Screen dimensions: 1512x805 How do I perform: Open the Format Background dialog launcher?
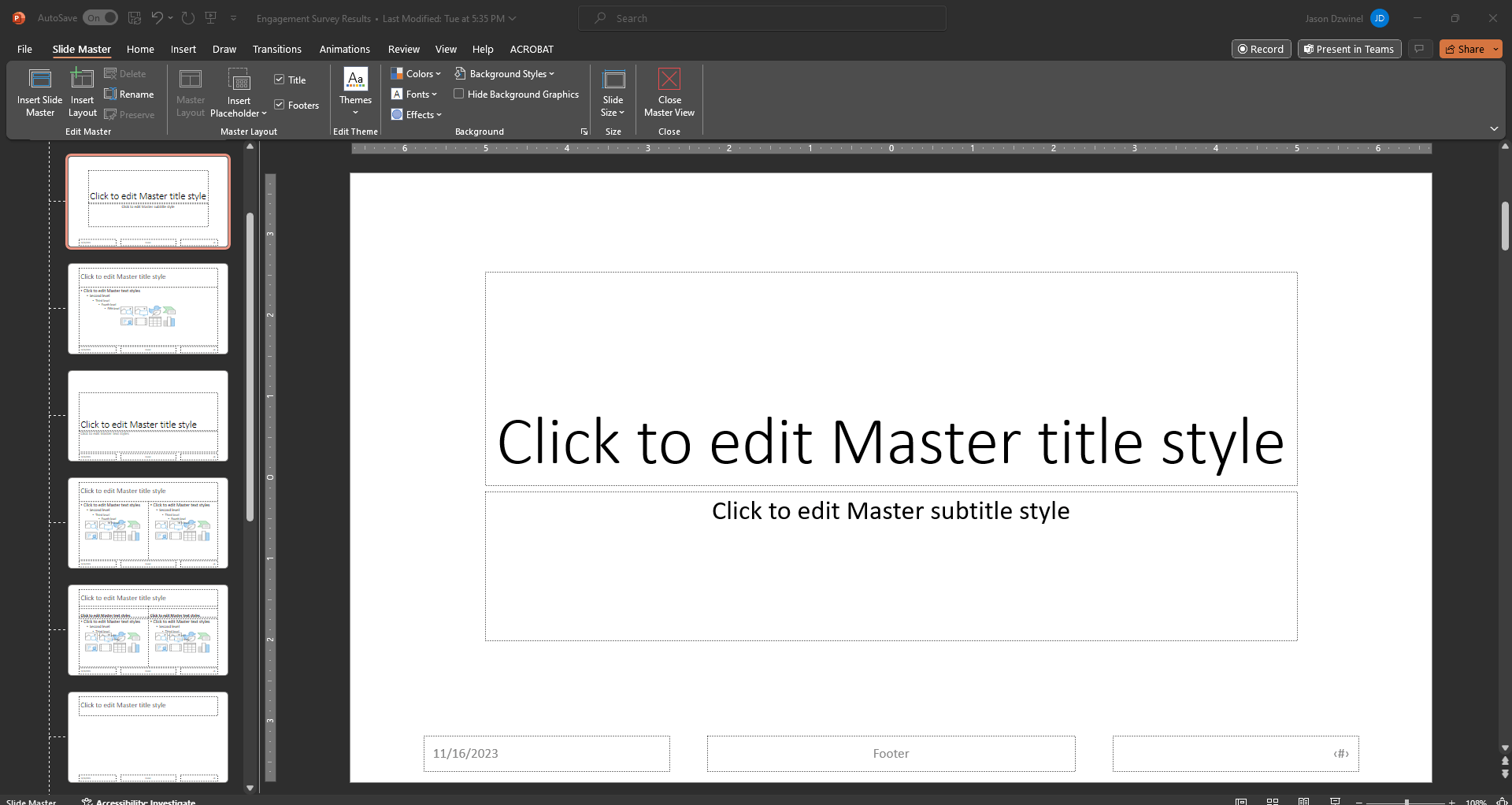(x=584, y=132)
